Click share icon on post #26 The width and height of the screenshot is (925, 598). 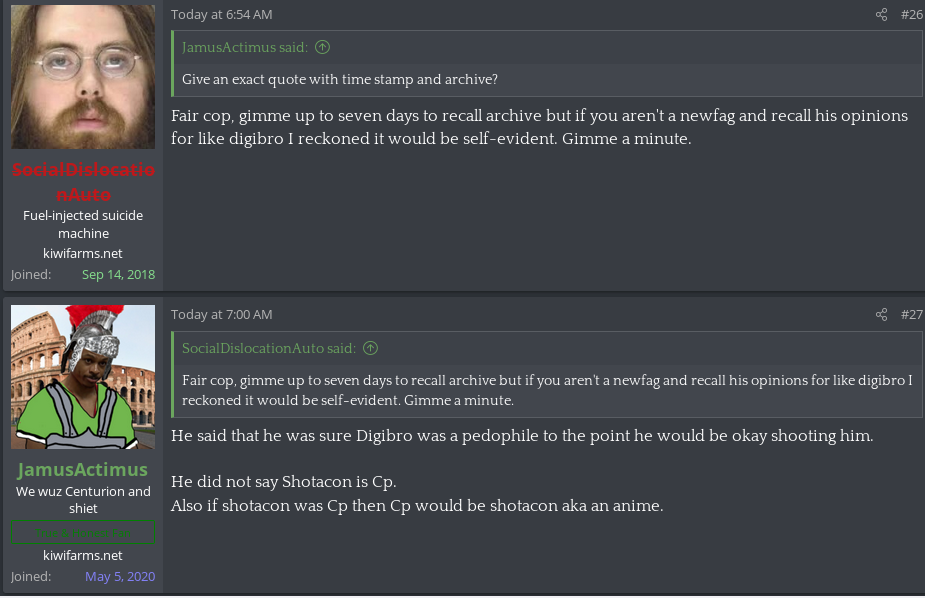click(x=881, y=15)
